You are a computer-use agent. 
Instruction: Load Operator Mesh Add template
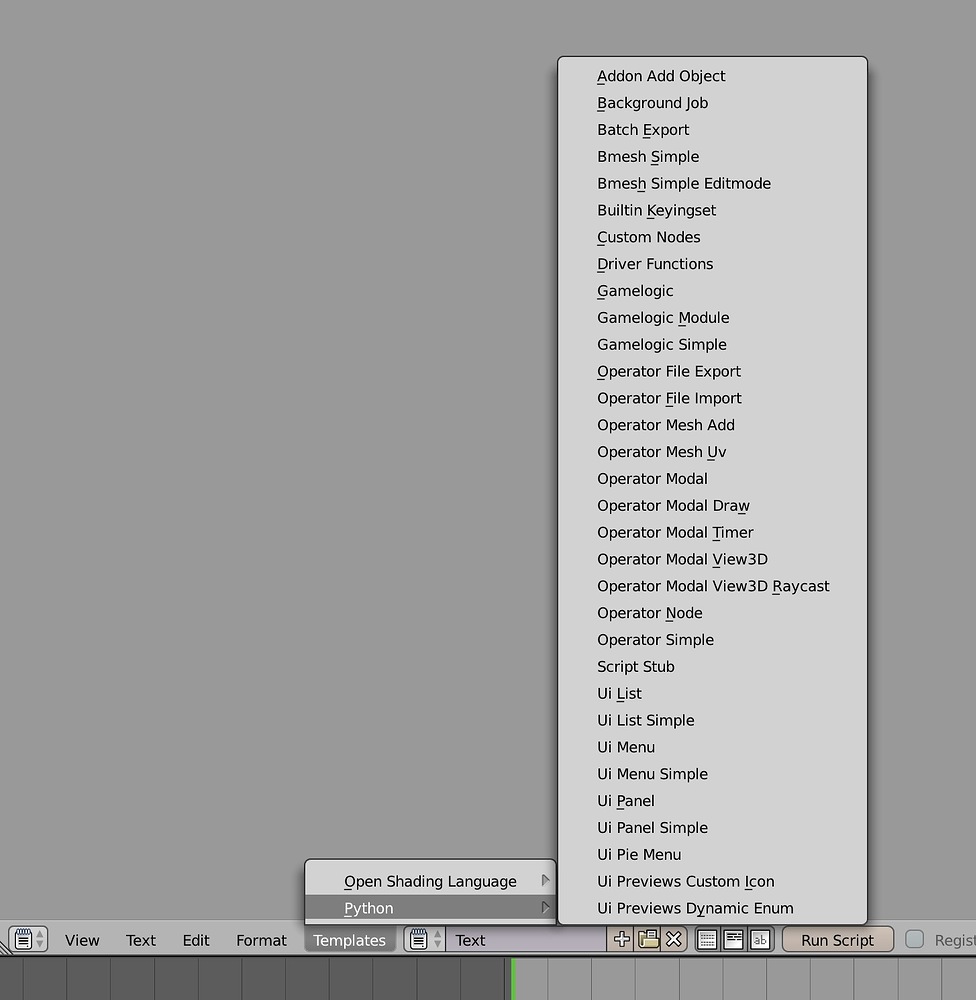pos(713,424)
